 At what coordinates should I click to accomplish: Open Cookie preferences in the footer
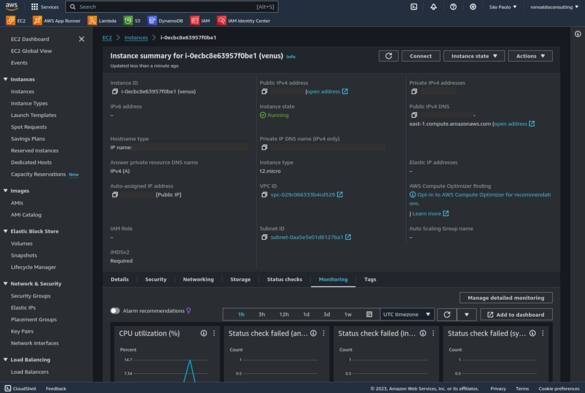click(x=559, y=389)
